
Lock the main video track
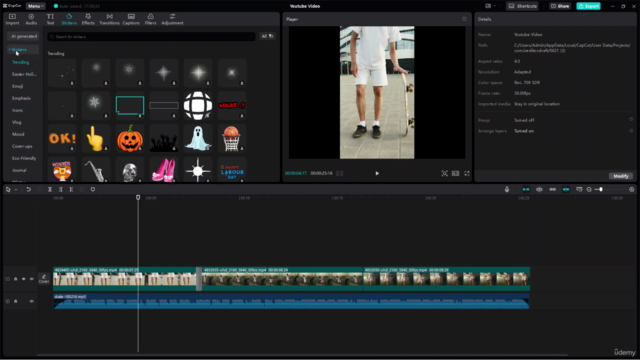click(16, 279)
